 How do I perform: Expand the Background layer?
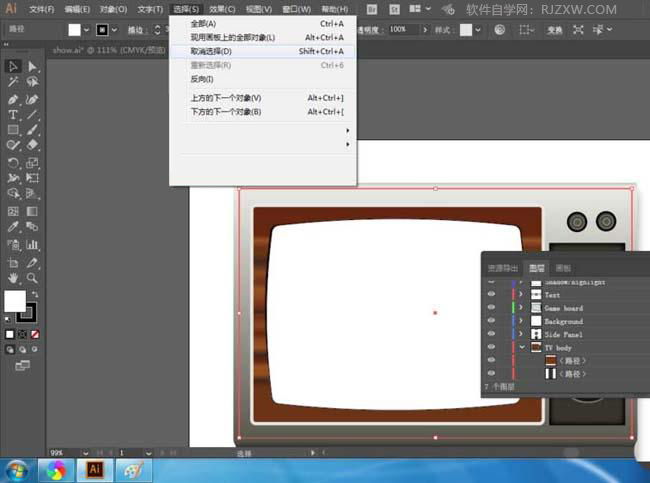[521, 322]
